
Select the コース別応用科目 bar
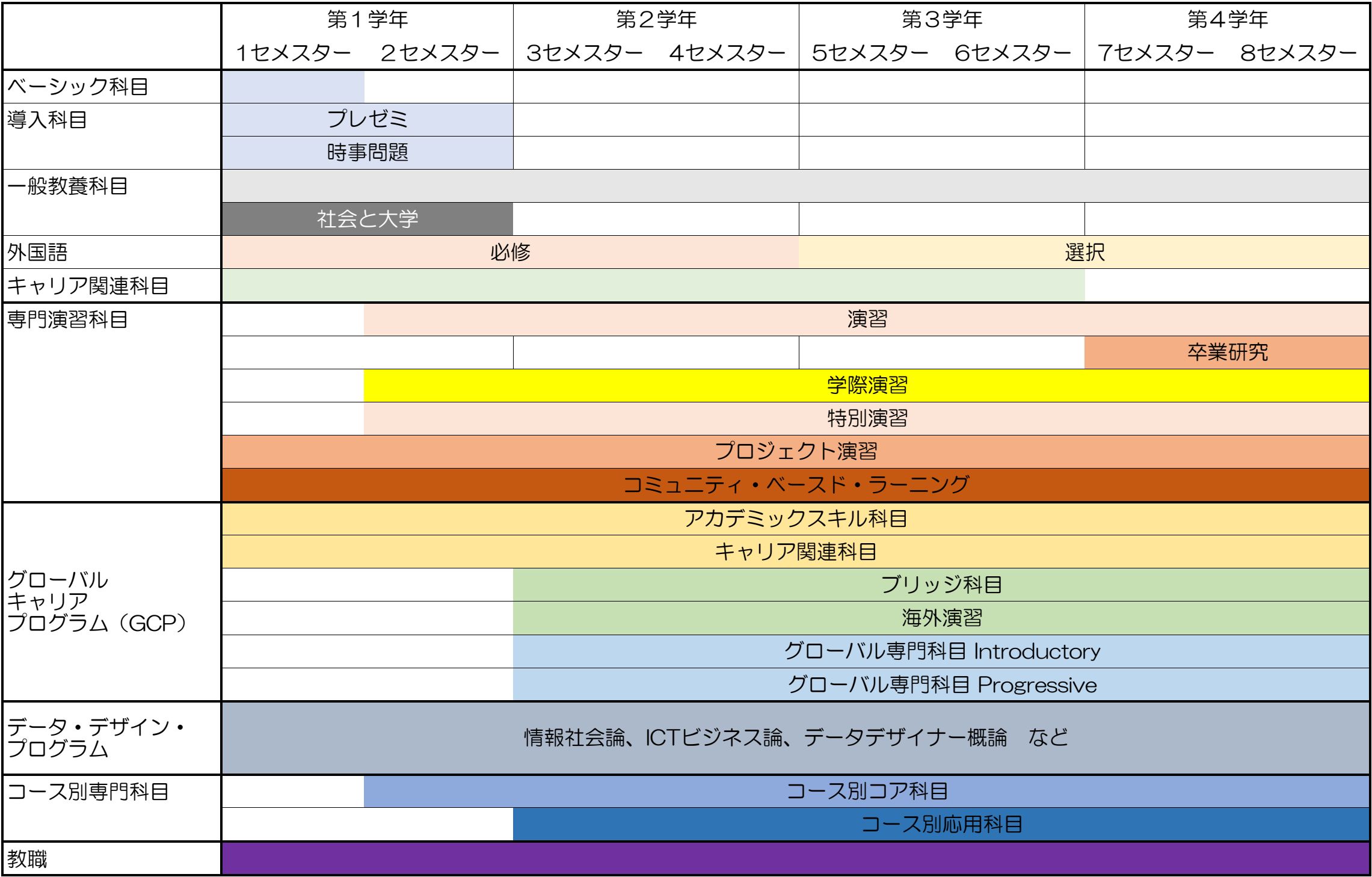[x=941, y=824]
